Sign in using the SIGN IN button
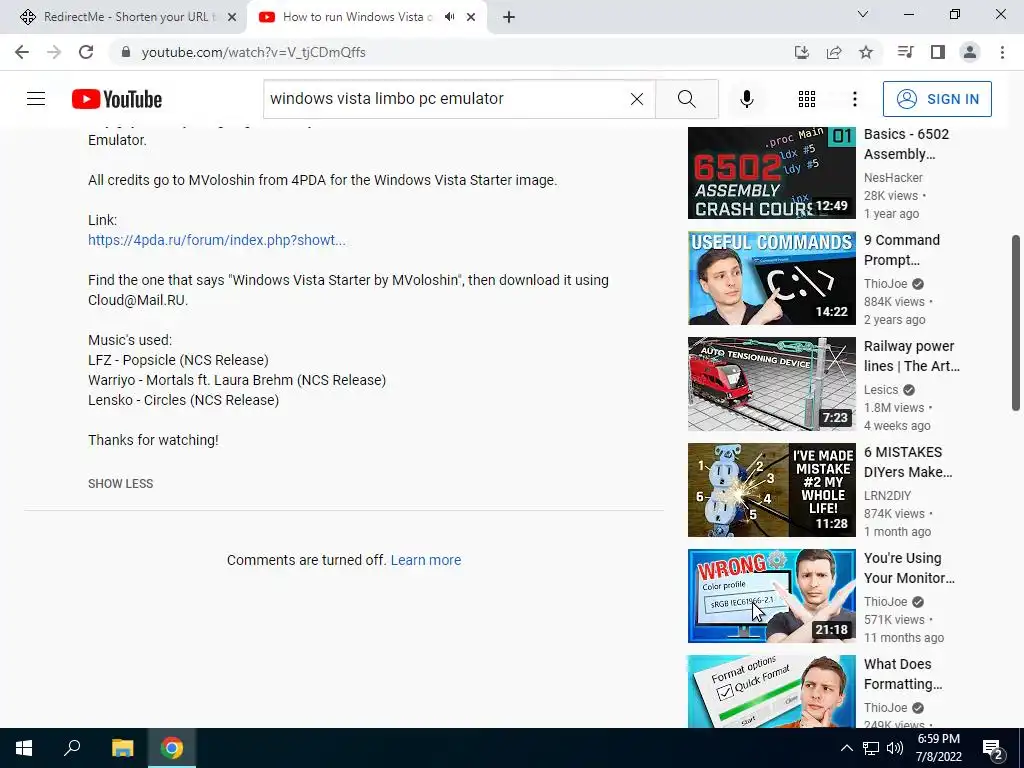The width and height of the screenshot is (1024, 768). (937, 99)
